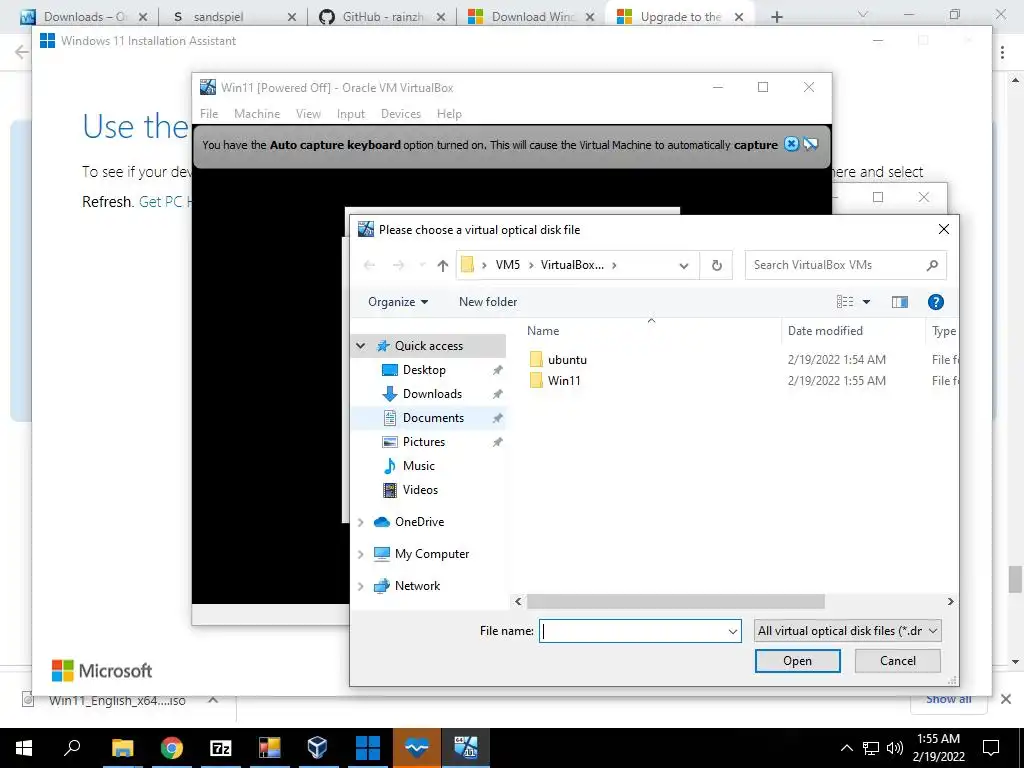Screen dimensions: 1024x768
Task: Open the Devices menu in VirtualBox
Action: click(x=400, y=114)
